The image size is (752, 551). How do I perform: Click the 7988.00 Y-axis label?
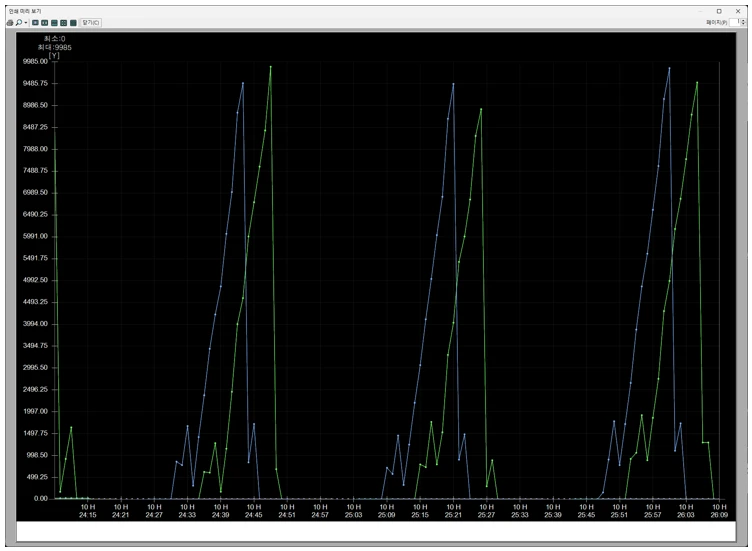pyautogui.click(x=35, y=149)
